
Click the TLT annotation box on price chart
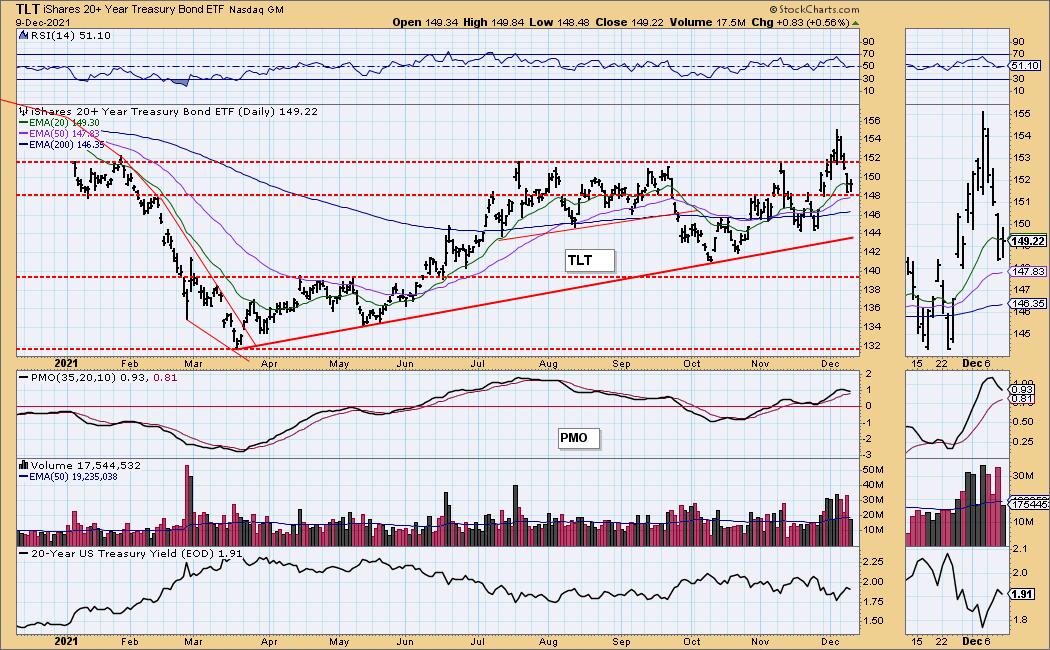pyautogui.click(x=589, y=260)
